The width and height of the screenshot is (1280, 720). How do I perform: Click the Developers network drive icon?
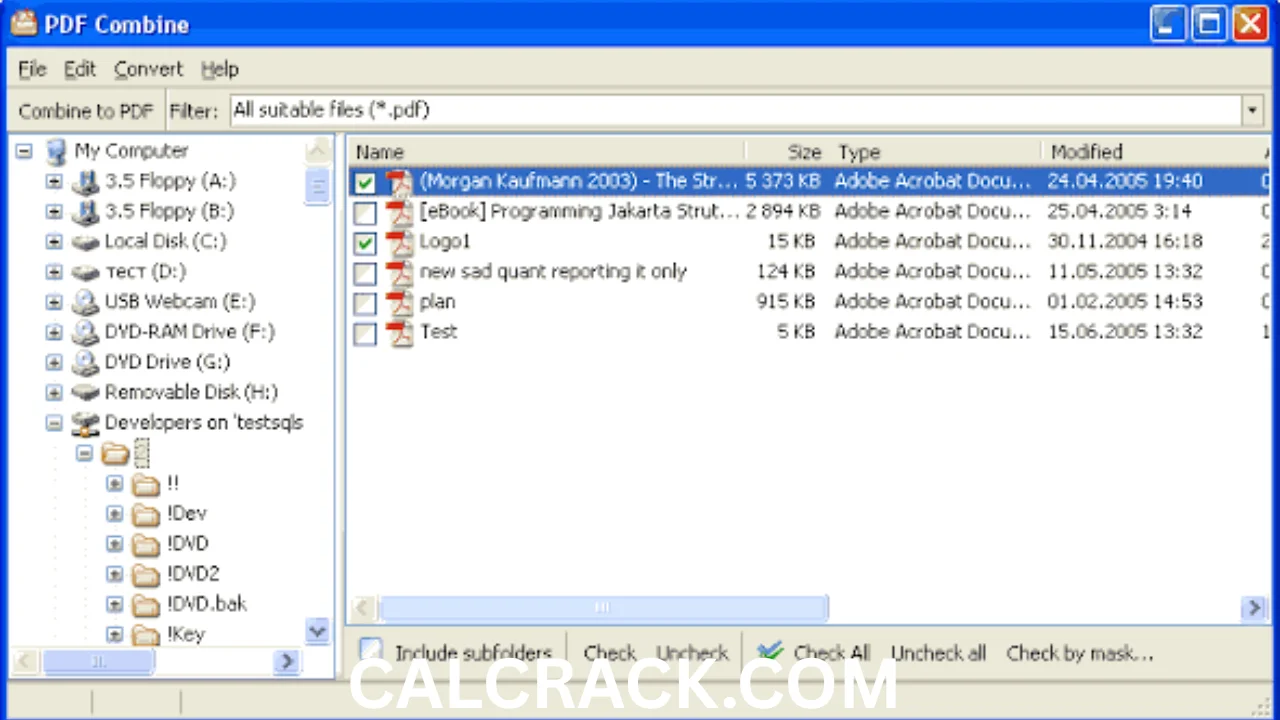(x=86, y=423)
